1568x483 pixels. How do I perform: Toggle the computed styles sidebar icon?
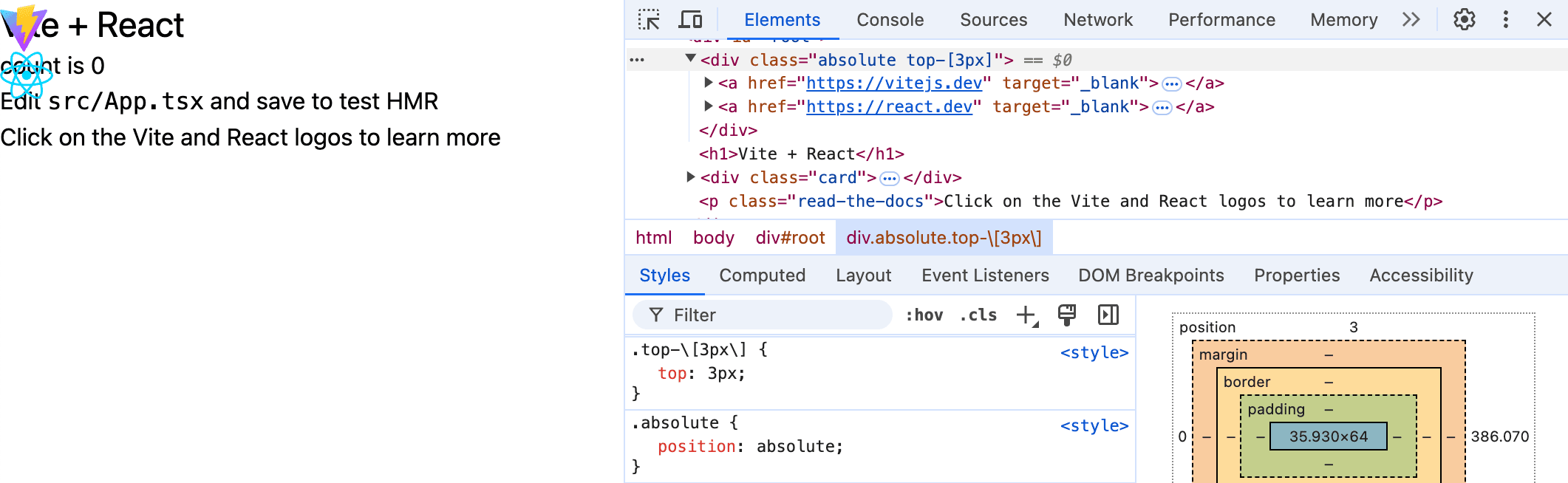point(1108,315)
